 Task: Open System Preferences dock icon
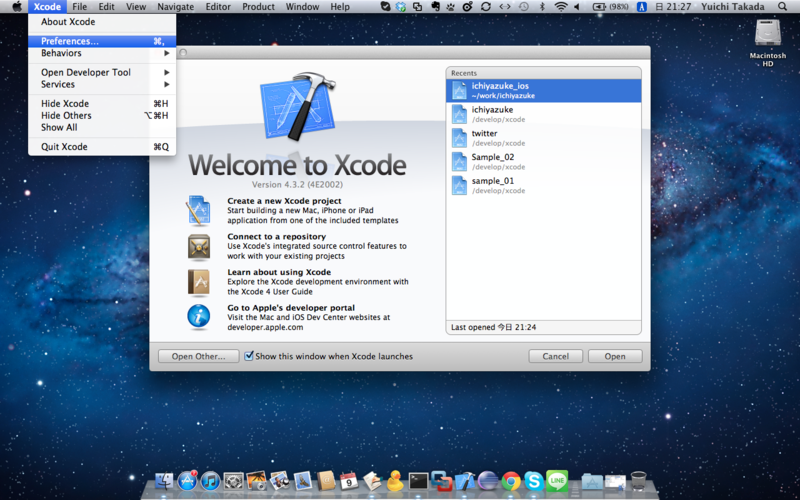234,481
